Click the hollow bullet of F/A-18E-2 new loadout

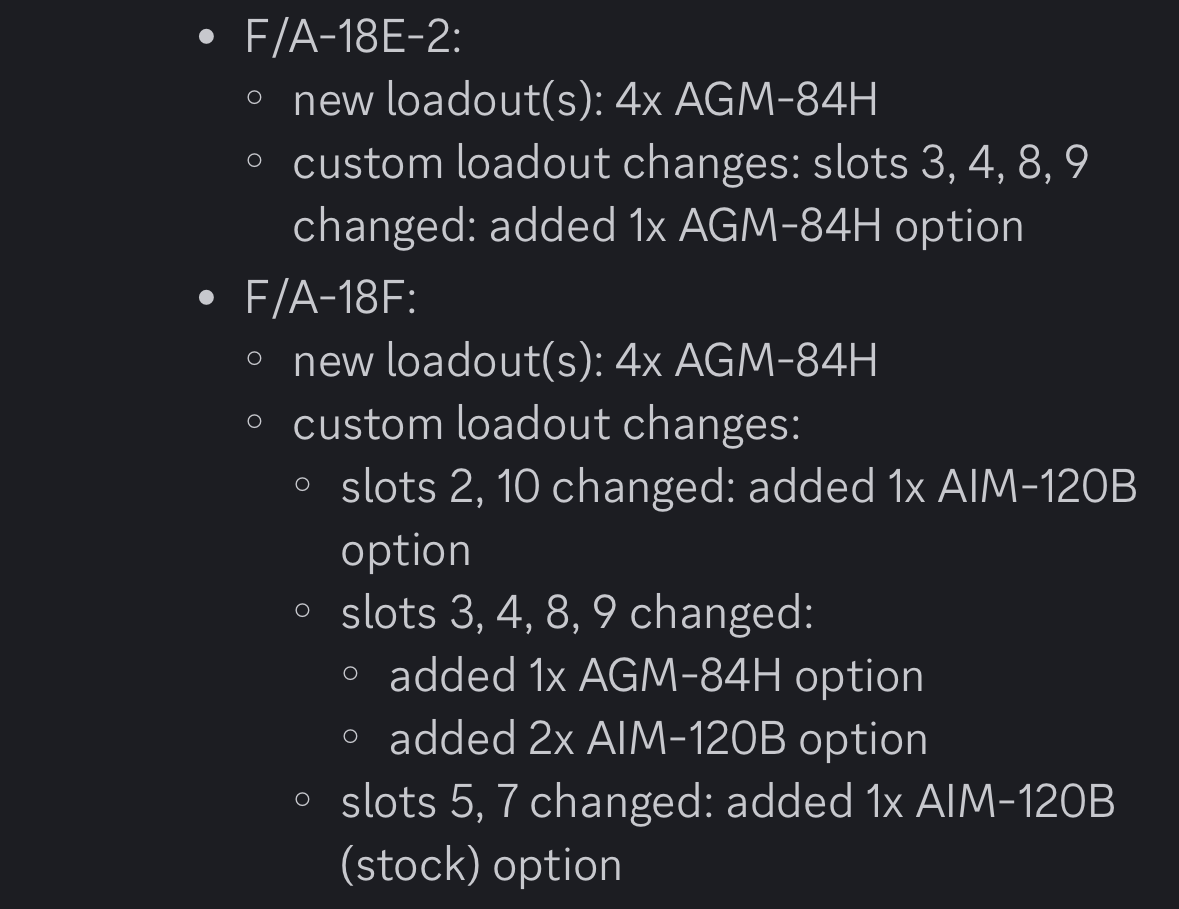click(x=255, y=98)
